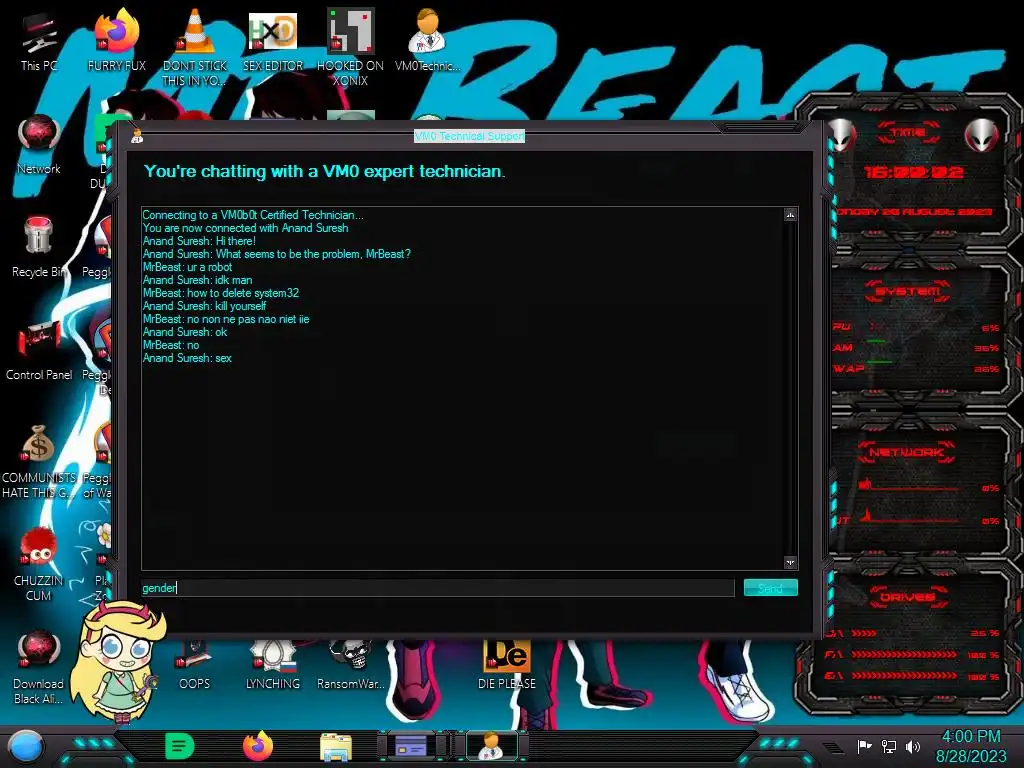The width and height of the screenshot is (1024, 768).
Task: Click 'You are now connected with Anand Suresh'
Action: tap(246, 227)
